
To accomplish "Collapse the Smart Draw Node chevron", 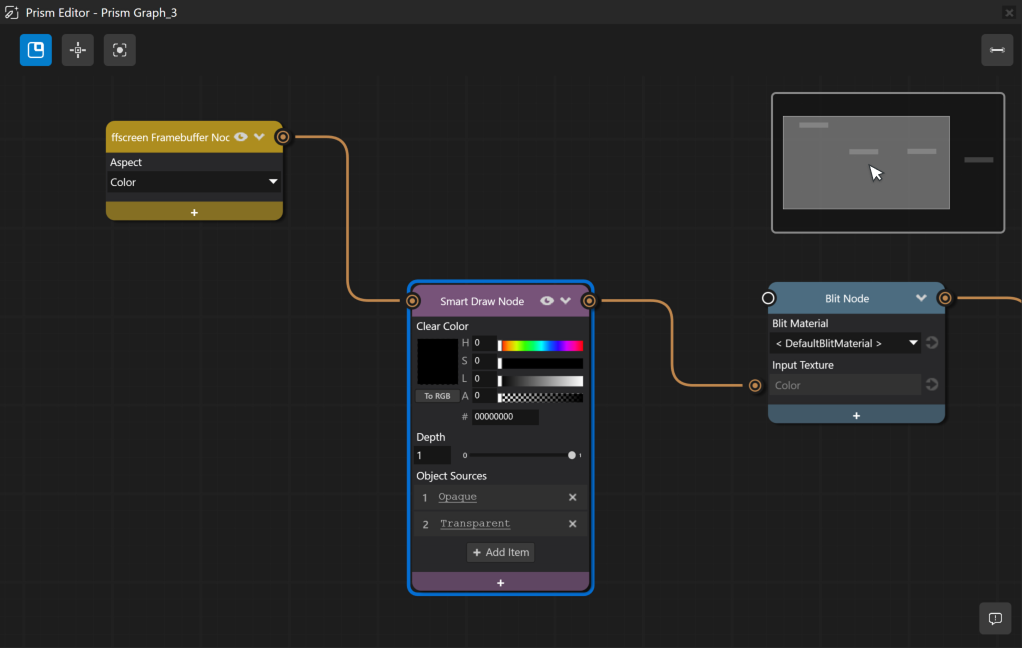I will 566,301.
